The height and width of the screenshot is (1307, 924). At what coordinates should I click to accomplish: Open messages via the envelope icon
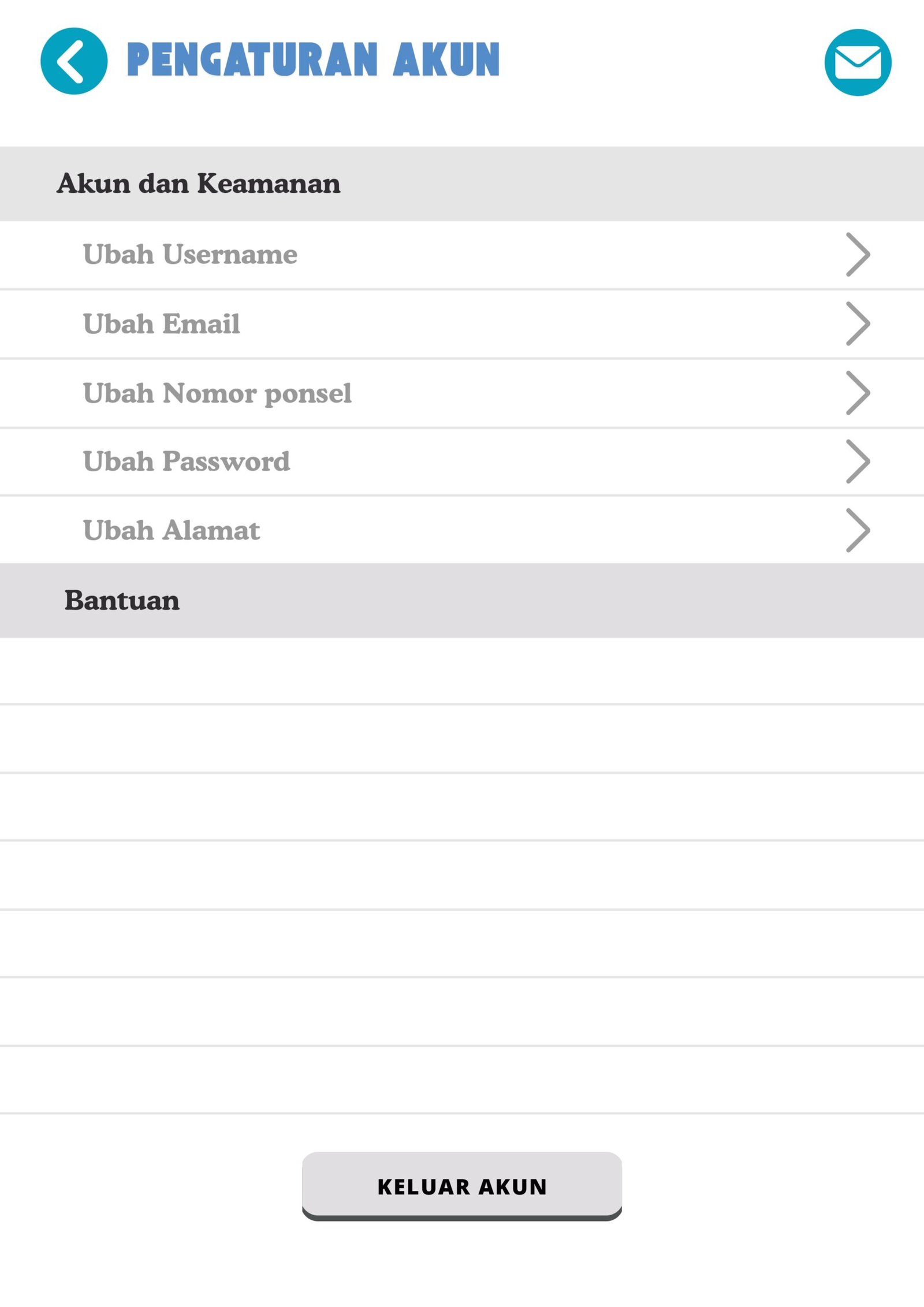point(858,62)
